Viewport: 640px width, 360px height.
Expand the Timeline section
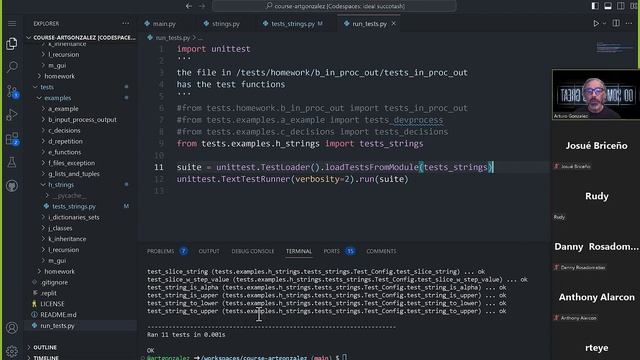(46, 358)
